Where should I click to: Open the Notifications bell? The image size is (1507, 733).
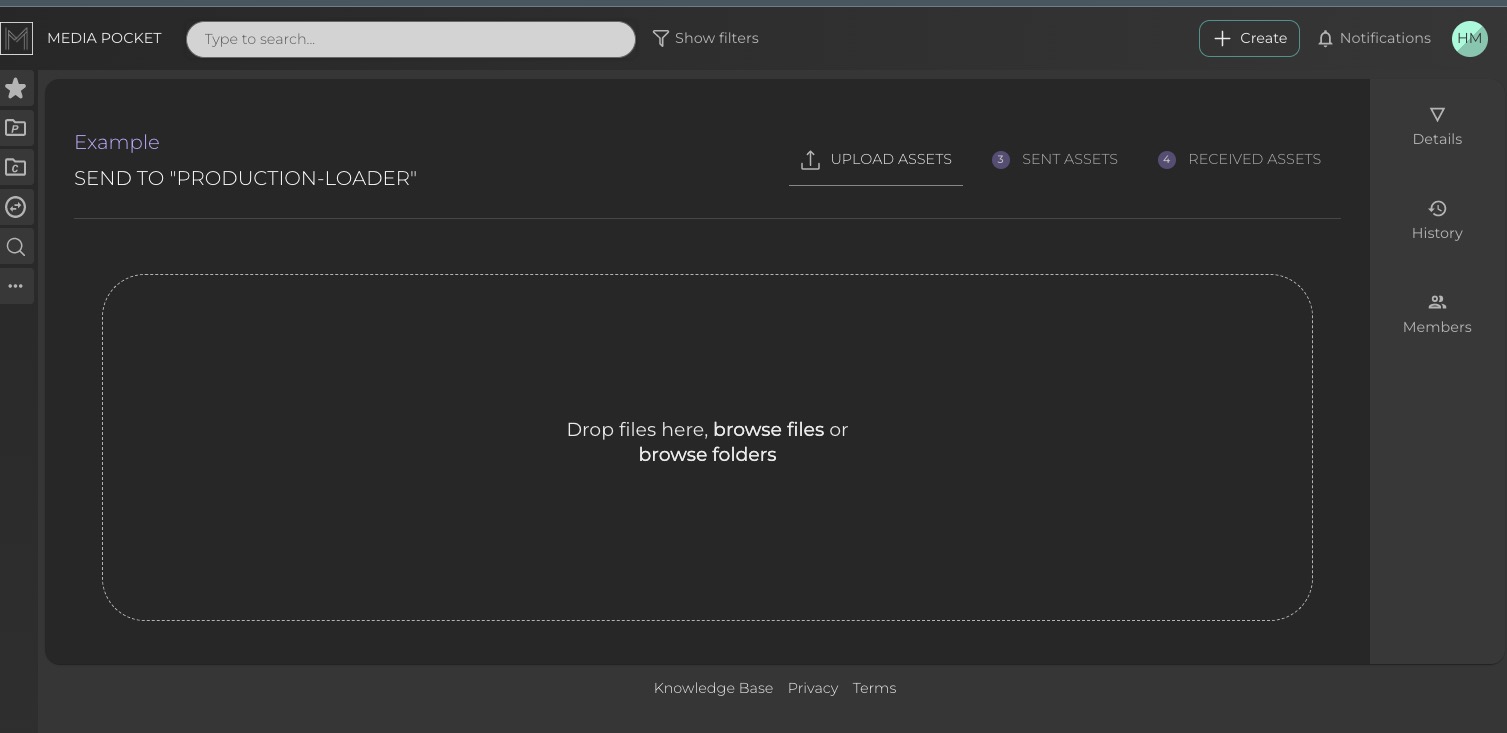(1373, 39)
